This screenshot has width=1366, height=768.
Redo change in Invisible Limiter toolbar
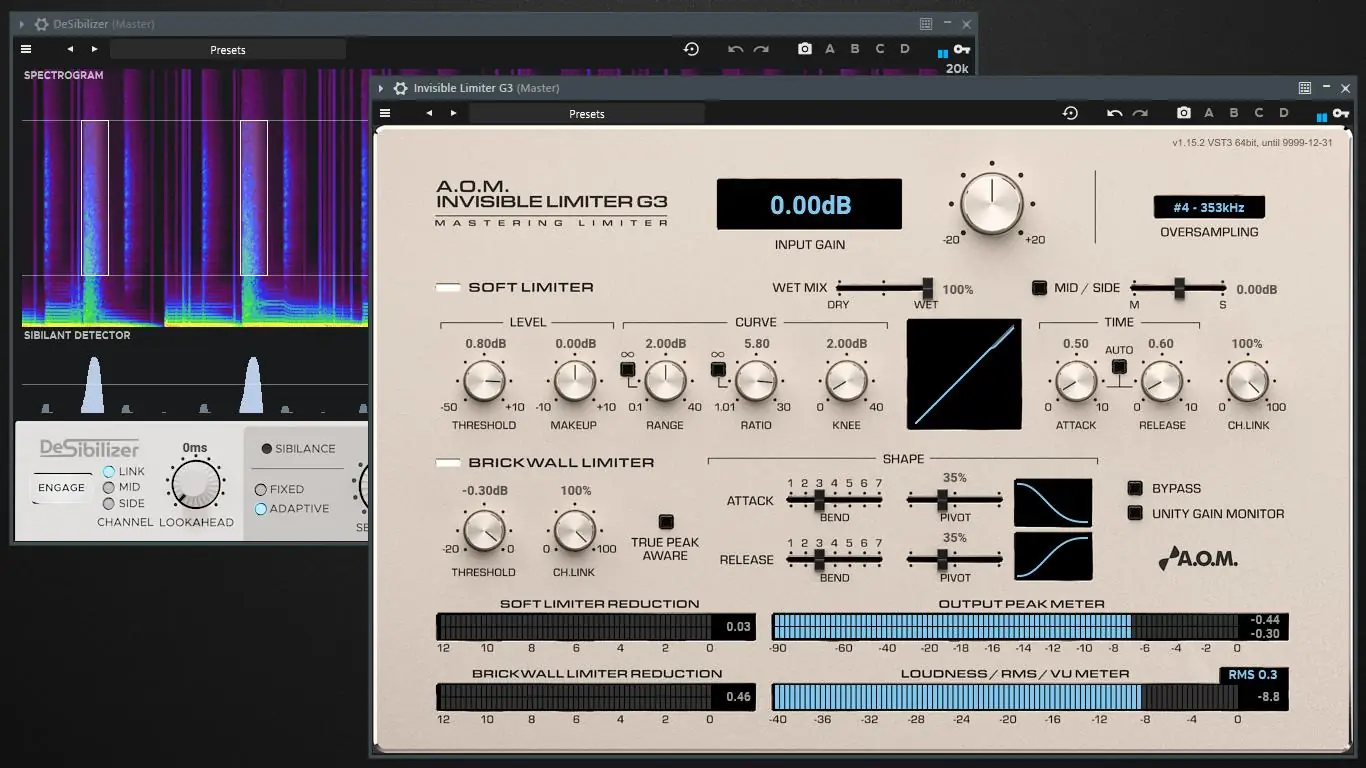(x=1140, y=113)
